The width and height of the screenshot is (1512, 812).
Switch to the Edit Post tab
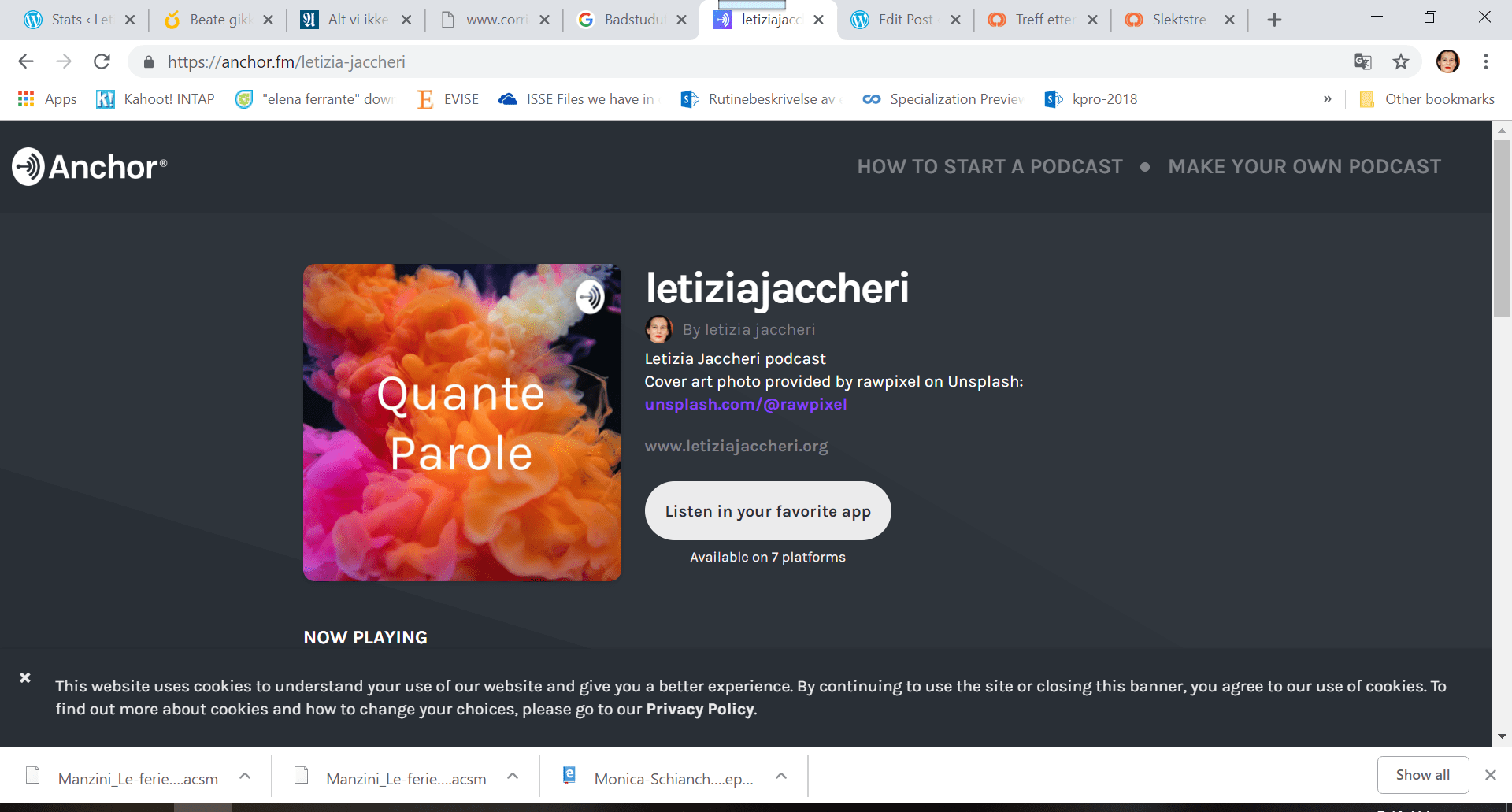[x=904, y=20]
